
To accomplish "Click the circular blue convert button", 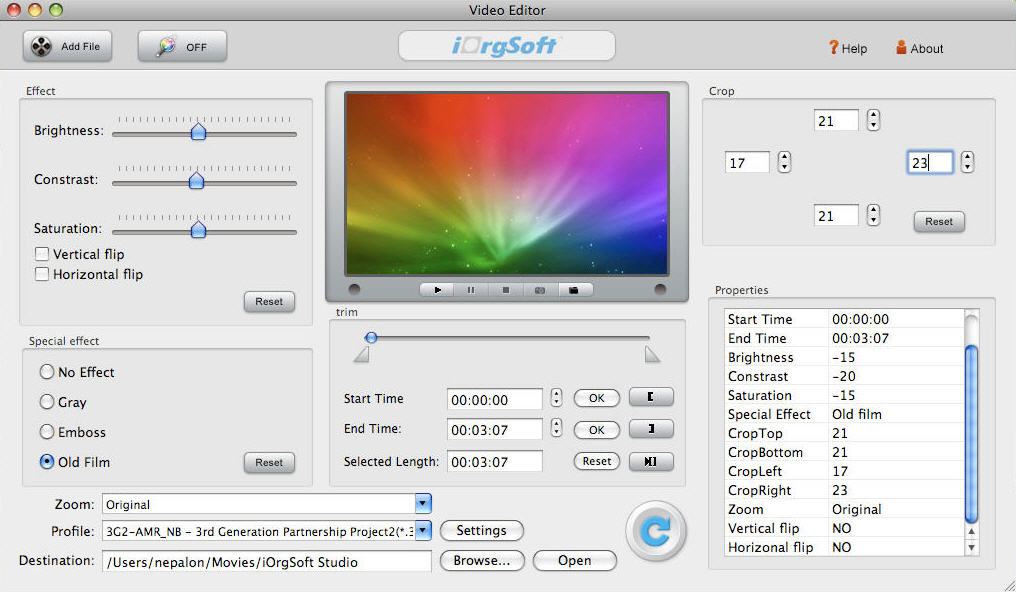I will pos(656,532).
